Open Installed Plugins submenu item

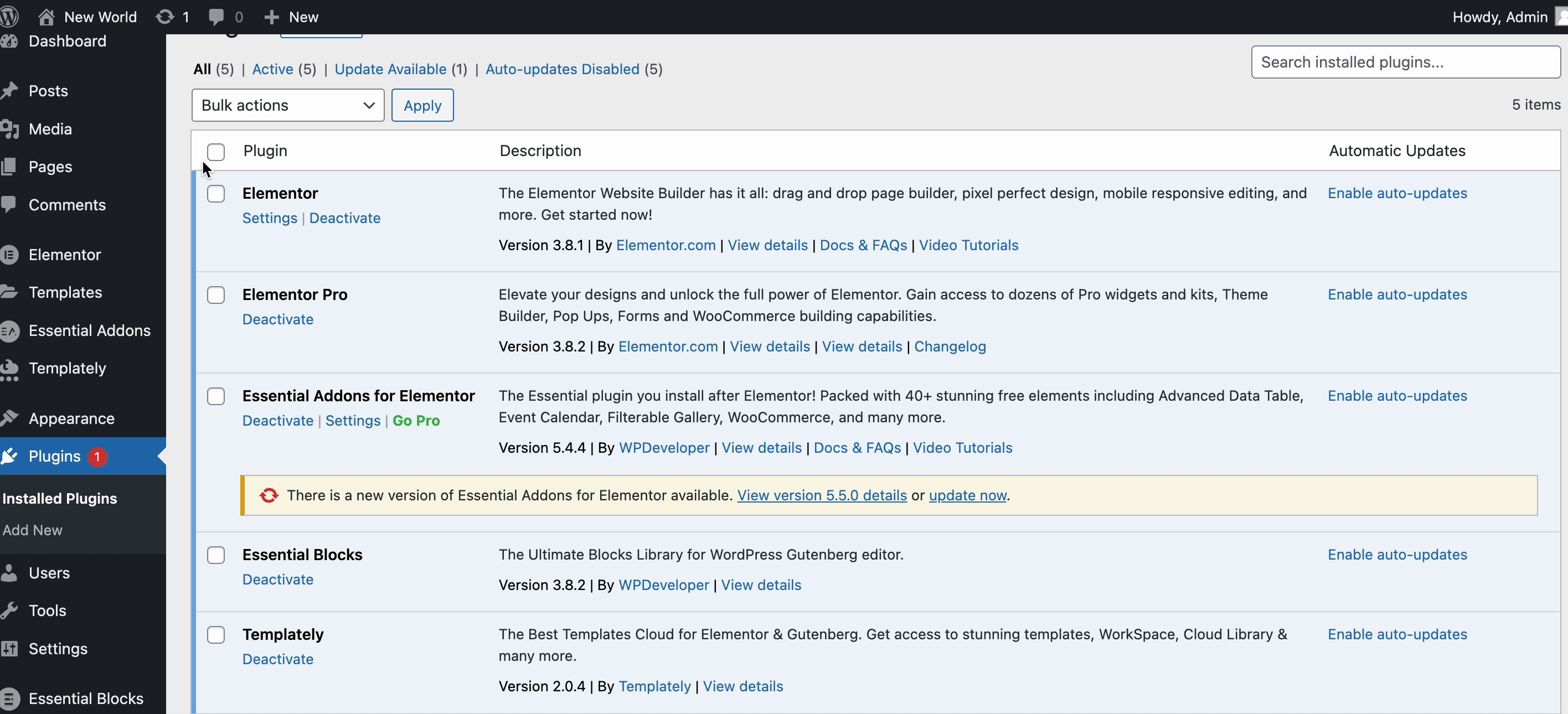click(60, 499)
